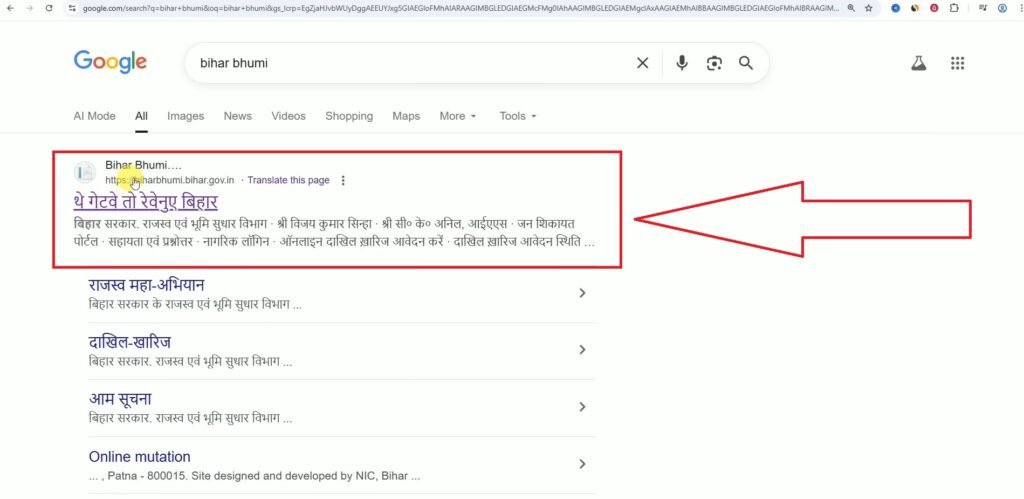Open site information icon in address bar
This screenshot has width=1024, height=499.
tap(72, 8)
